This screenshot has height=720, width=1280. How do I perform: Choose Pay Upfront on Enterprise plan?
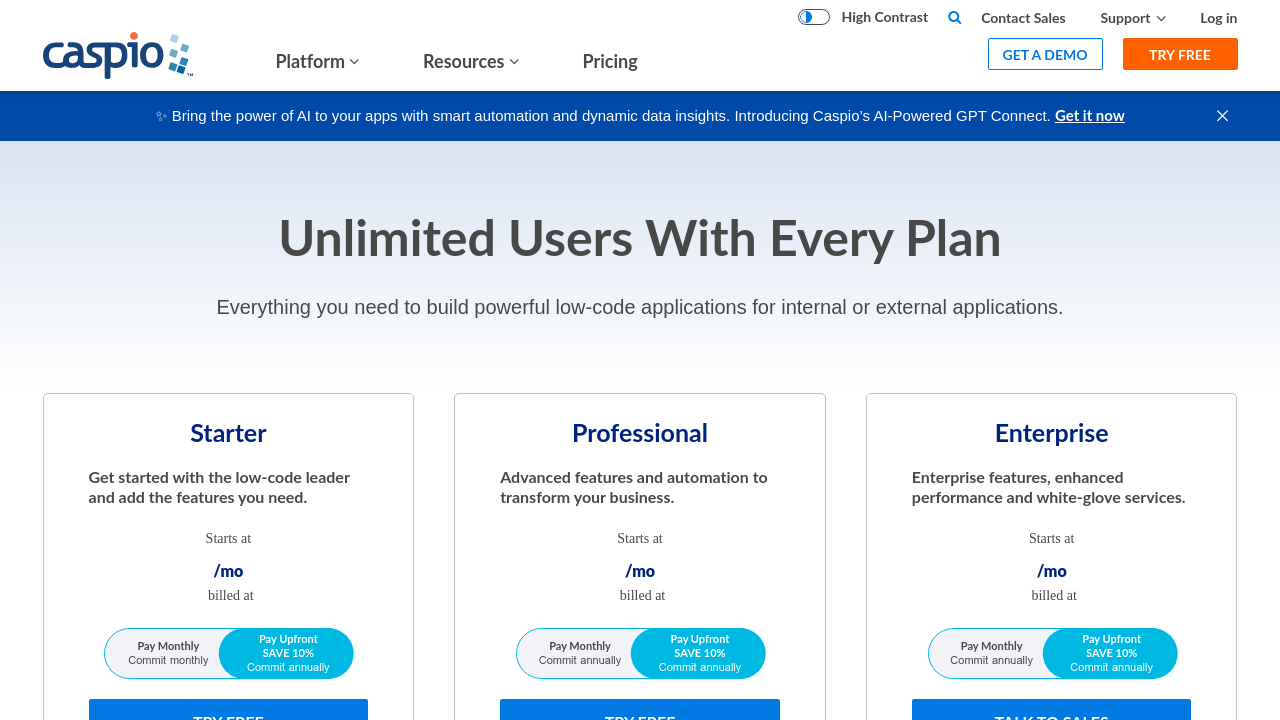point(1111,653)
